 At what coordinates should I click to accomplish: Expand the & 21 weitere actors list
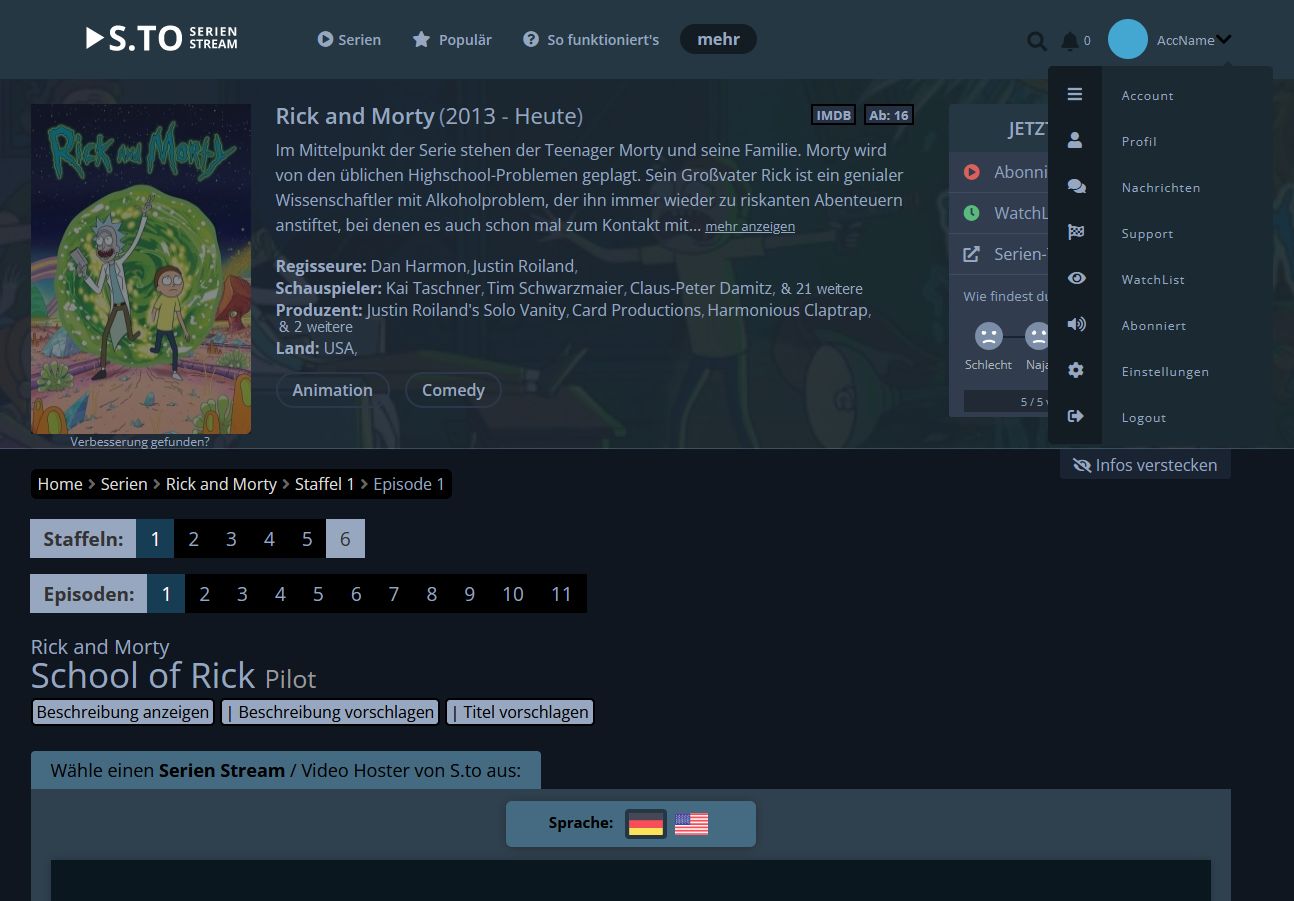click(x=821, y=288)
